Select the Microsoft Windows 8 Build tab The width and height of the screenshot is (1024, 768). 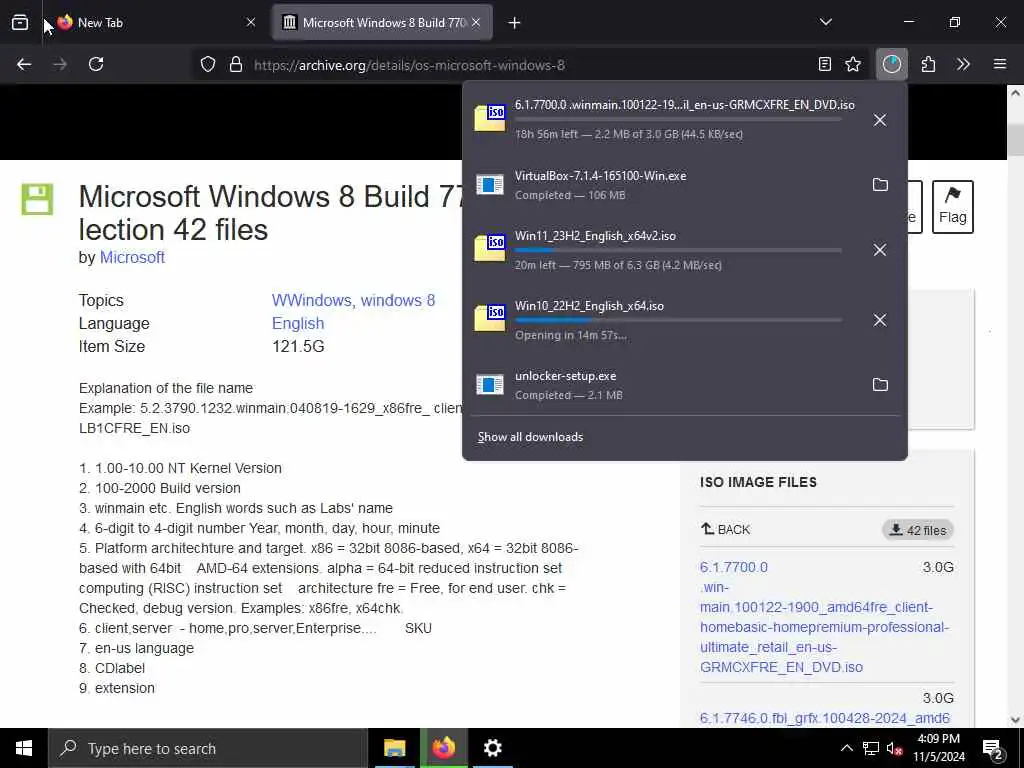(382, 23)
